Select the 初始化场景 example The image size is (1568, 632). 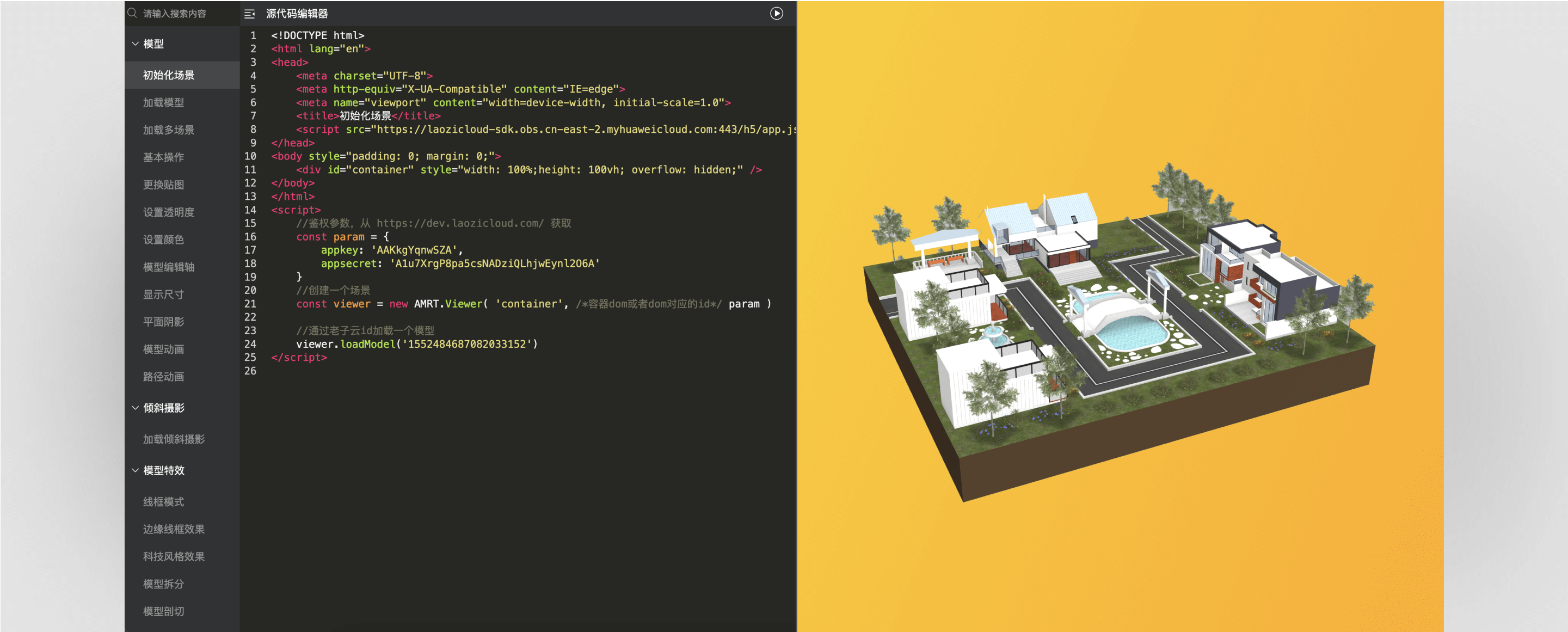point(169,75)
